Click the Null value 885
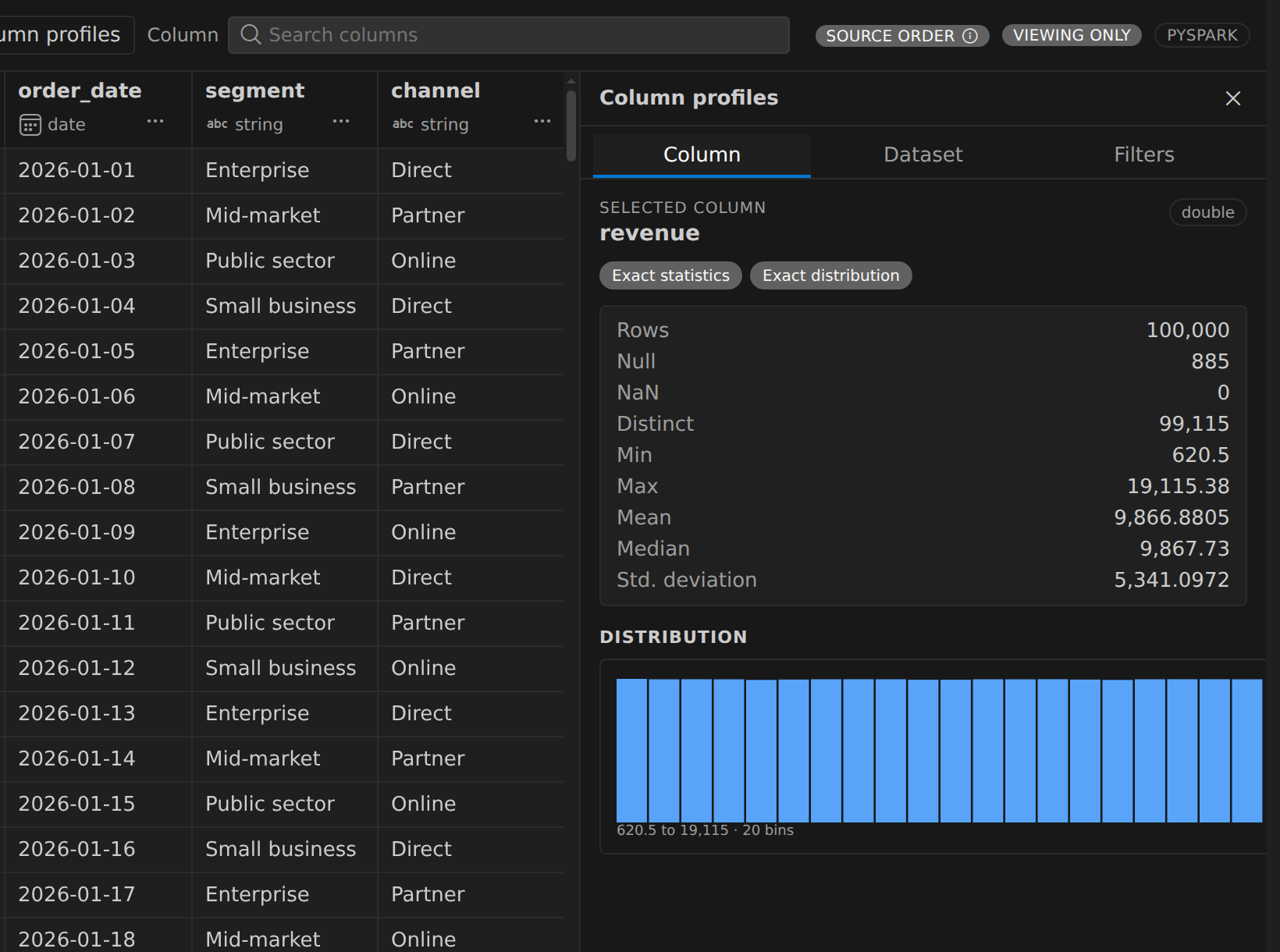Viewport: 1280px width, 952px height. click(x=1211, y=361)
